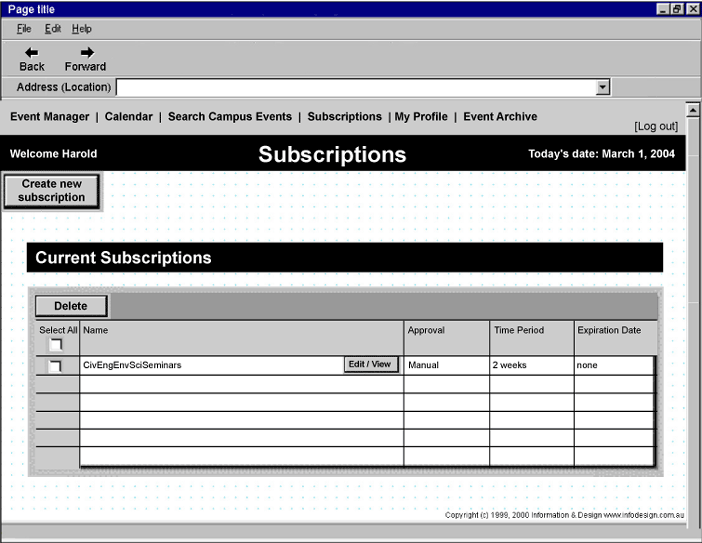Open the Calendar link
The height and width of the screenshot is (543, 702).
tap(128, 116)
